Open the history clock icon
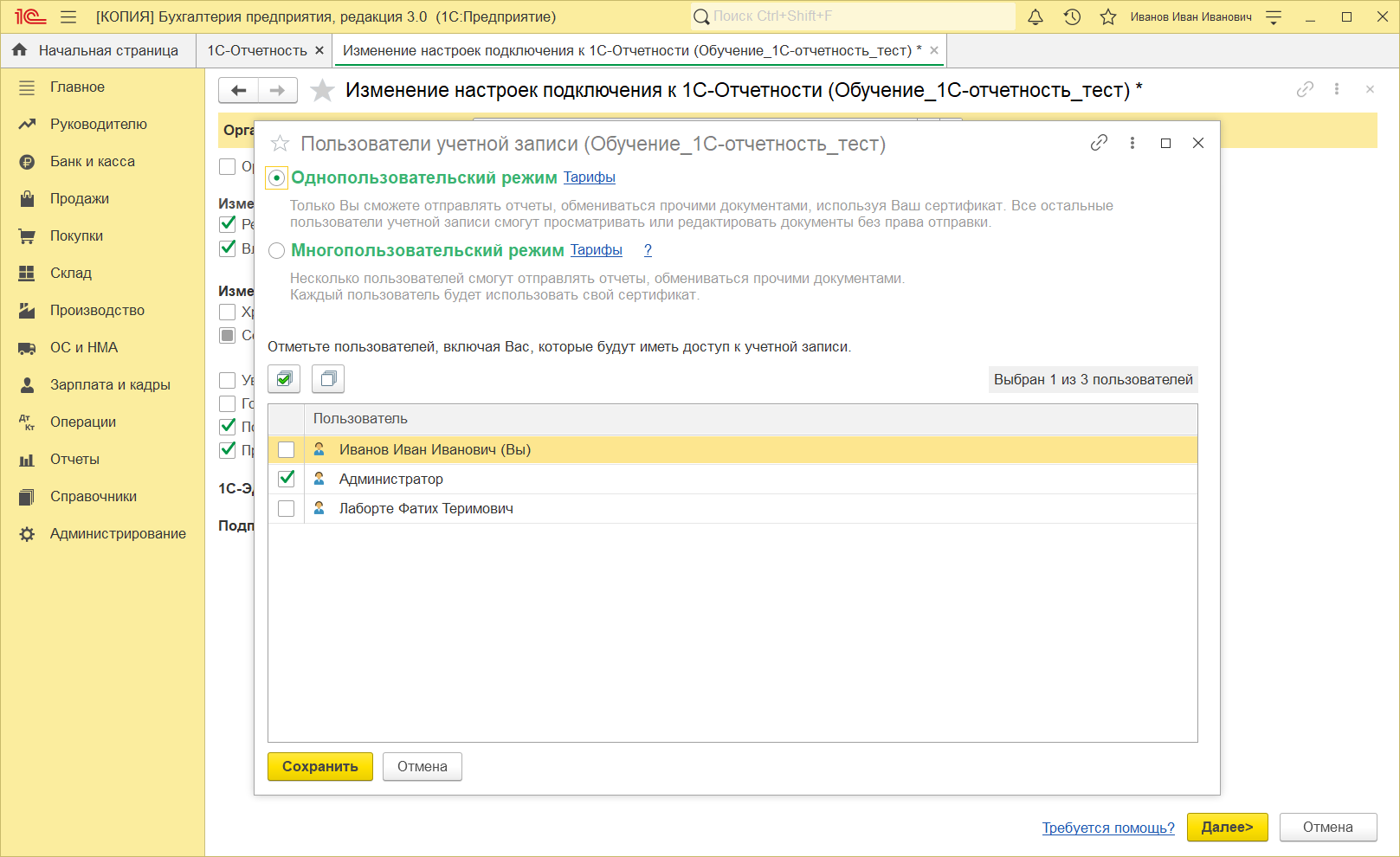This screenshot has width=1400, height=857. click(x=1072, y=16)
